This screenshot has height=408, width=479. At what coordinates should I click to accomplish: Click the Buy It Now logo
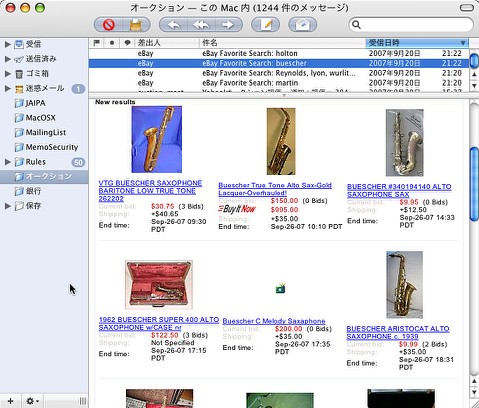[237, 209]
